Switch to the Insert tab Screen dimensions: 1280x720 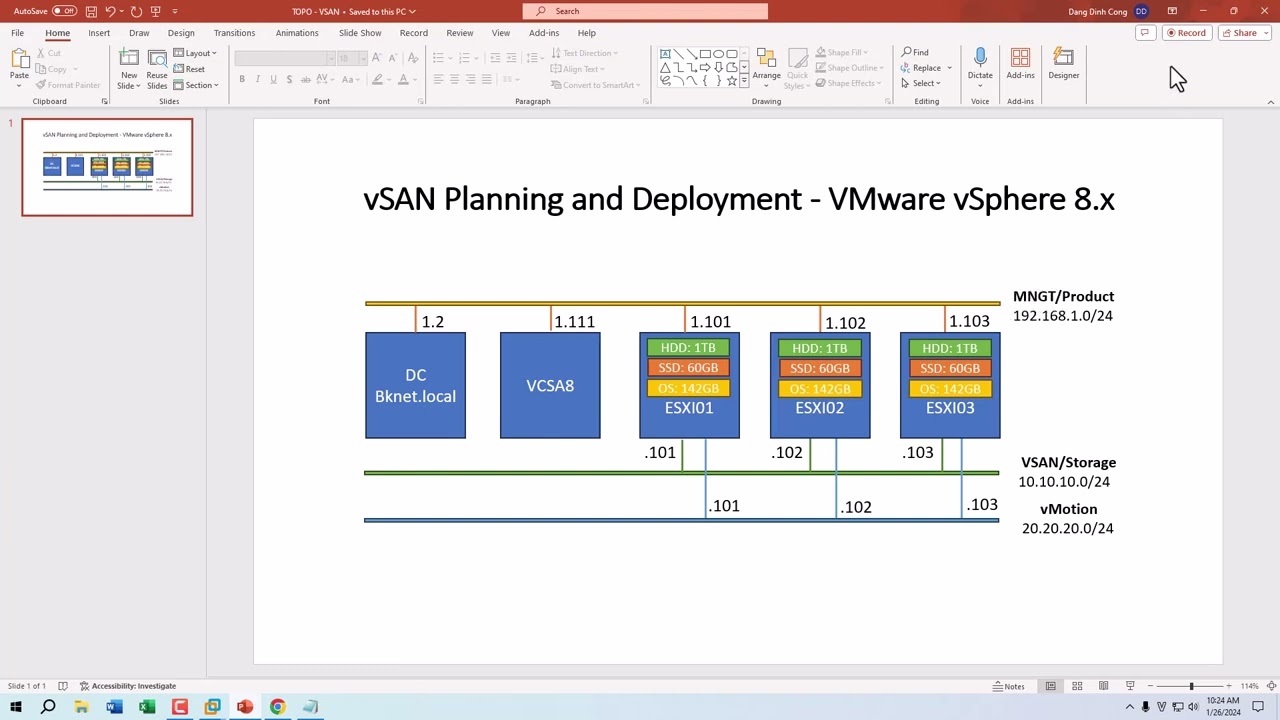click(x=99, y=33)
